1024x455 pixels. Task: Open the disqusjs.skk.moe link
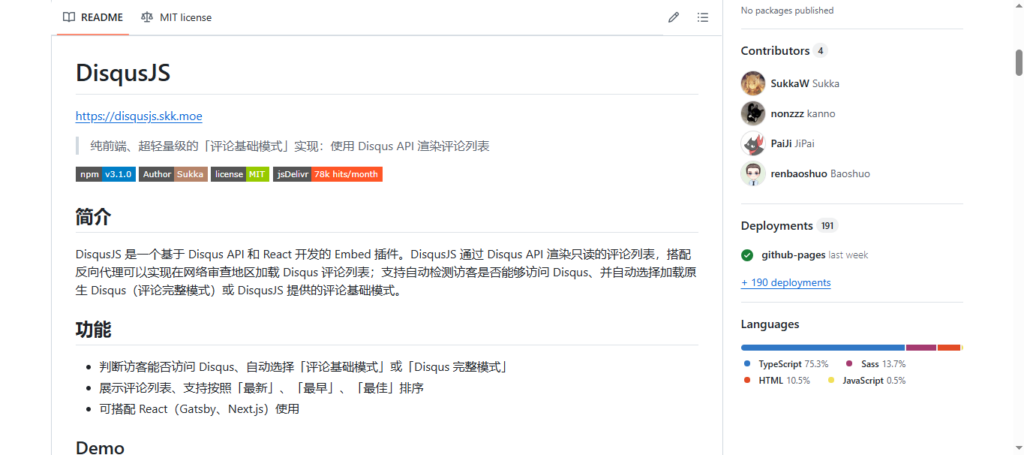(139, 116)
